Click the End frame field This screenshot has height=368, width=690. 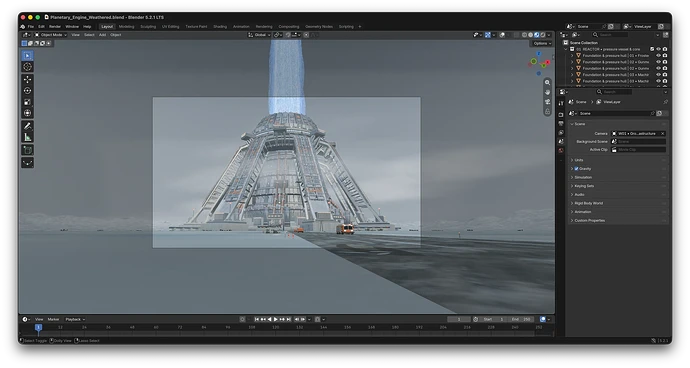click(522, 319)
